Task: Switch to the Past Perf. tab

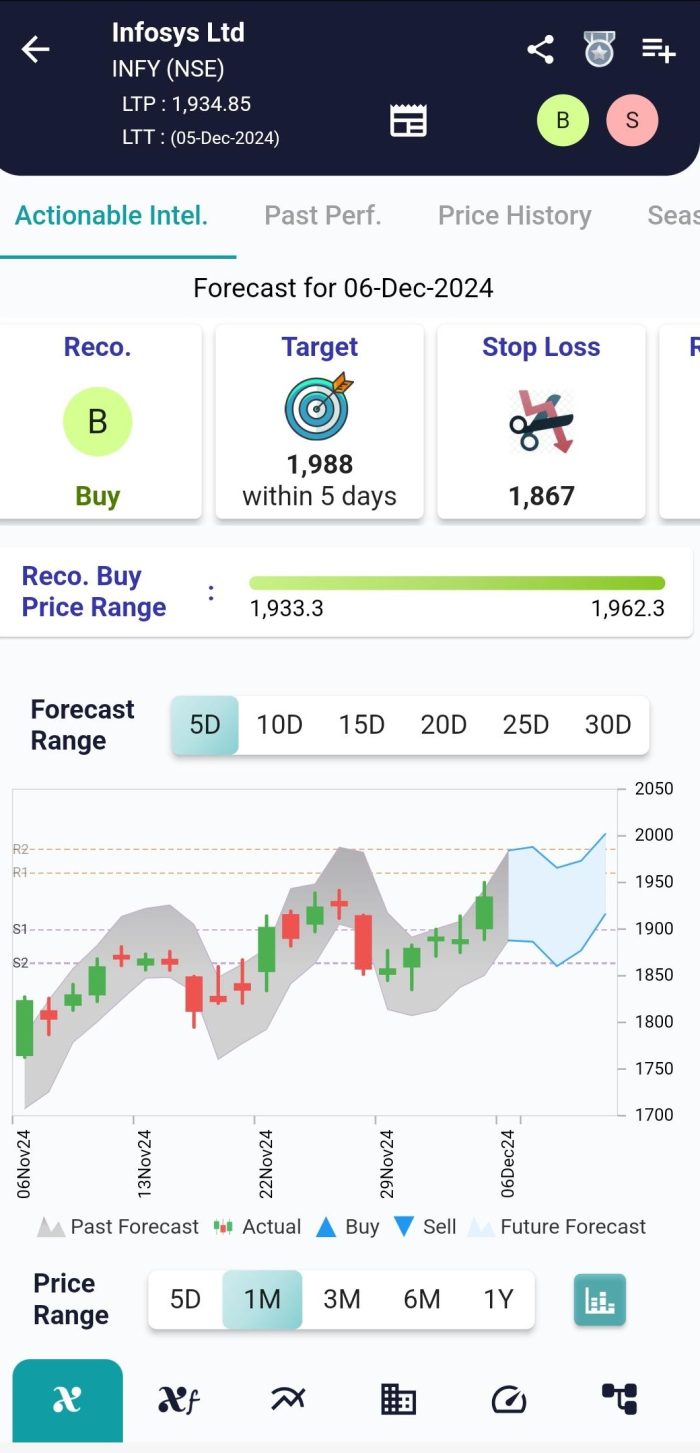Action: tap(323, 215)
